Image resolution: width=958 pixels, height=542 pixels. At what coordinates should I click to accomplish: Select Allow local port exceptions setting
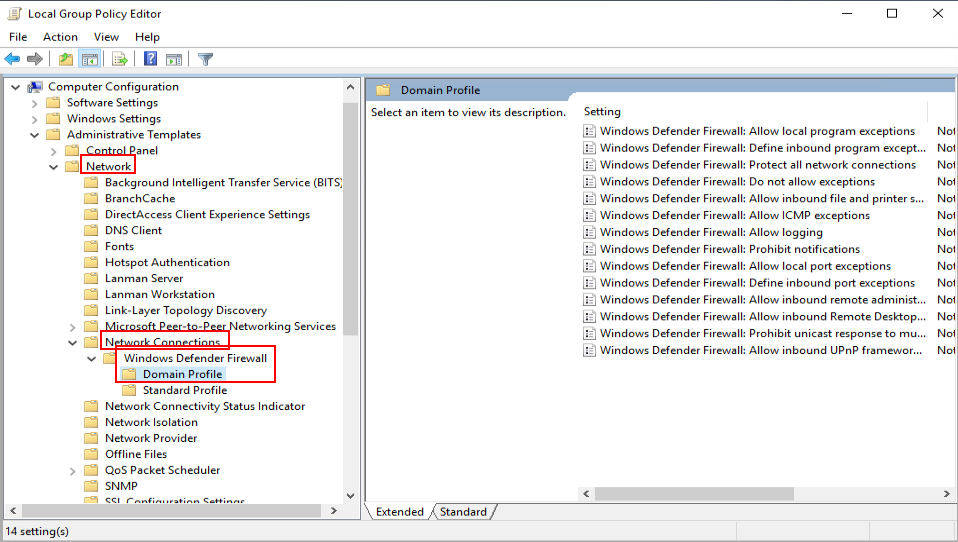[745, 266]
